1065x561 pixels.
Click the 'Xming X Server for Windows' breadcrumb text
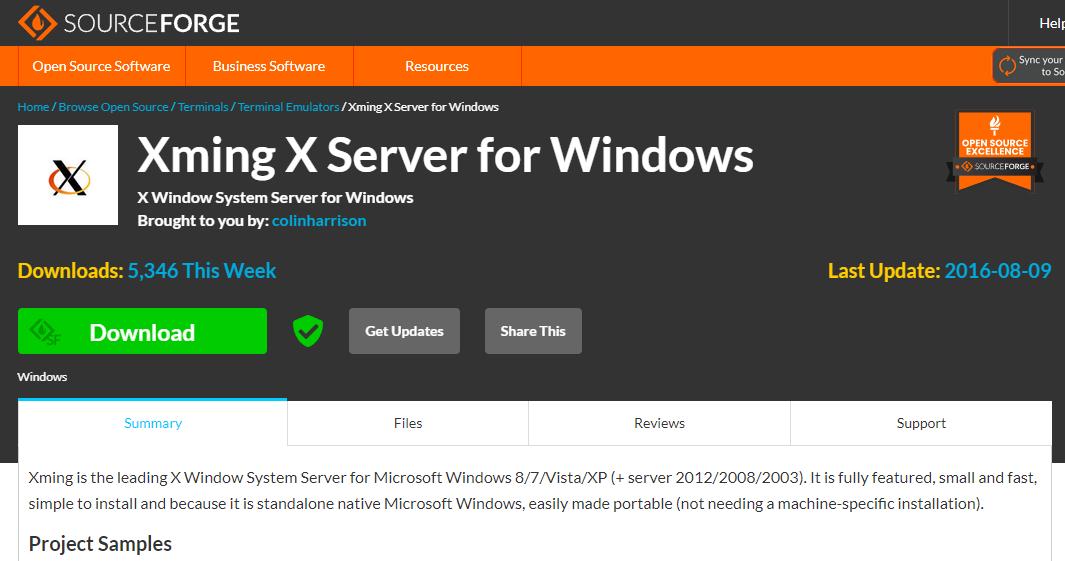click(423, 107)
